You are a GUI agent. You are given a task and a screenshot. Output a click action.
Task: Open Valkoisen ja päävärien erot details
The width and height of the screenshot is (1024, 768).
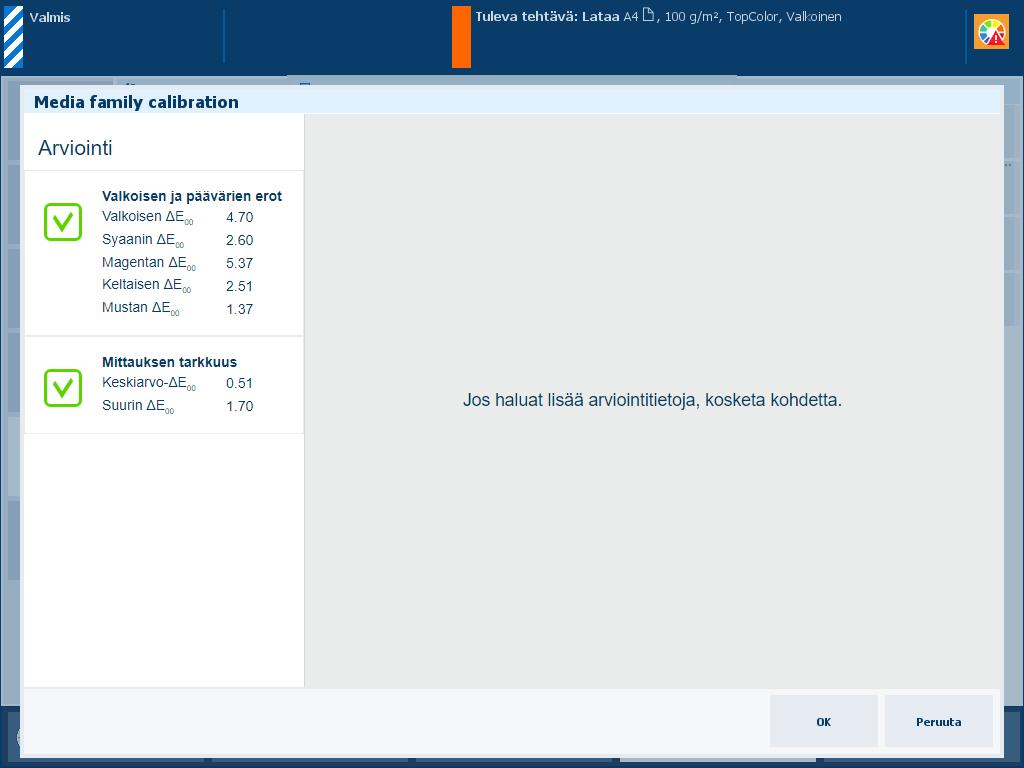191,196
